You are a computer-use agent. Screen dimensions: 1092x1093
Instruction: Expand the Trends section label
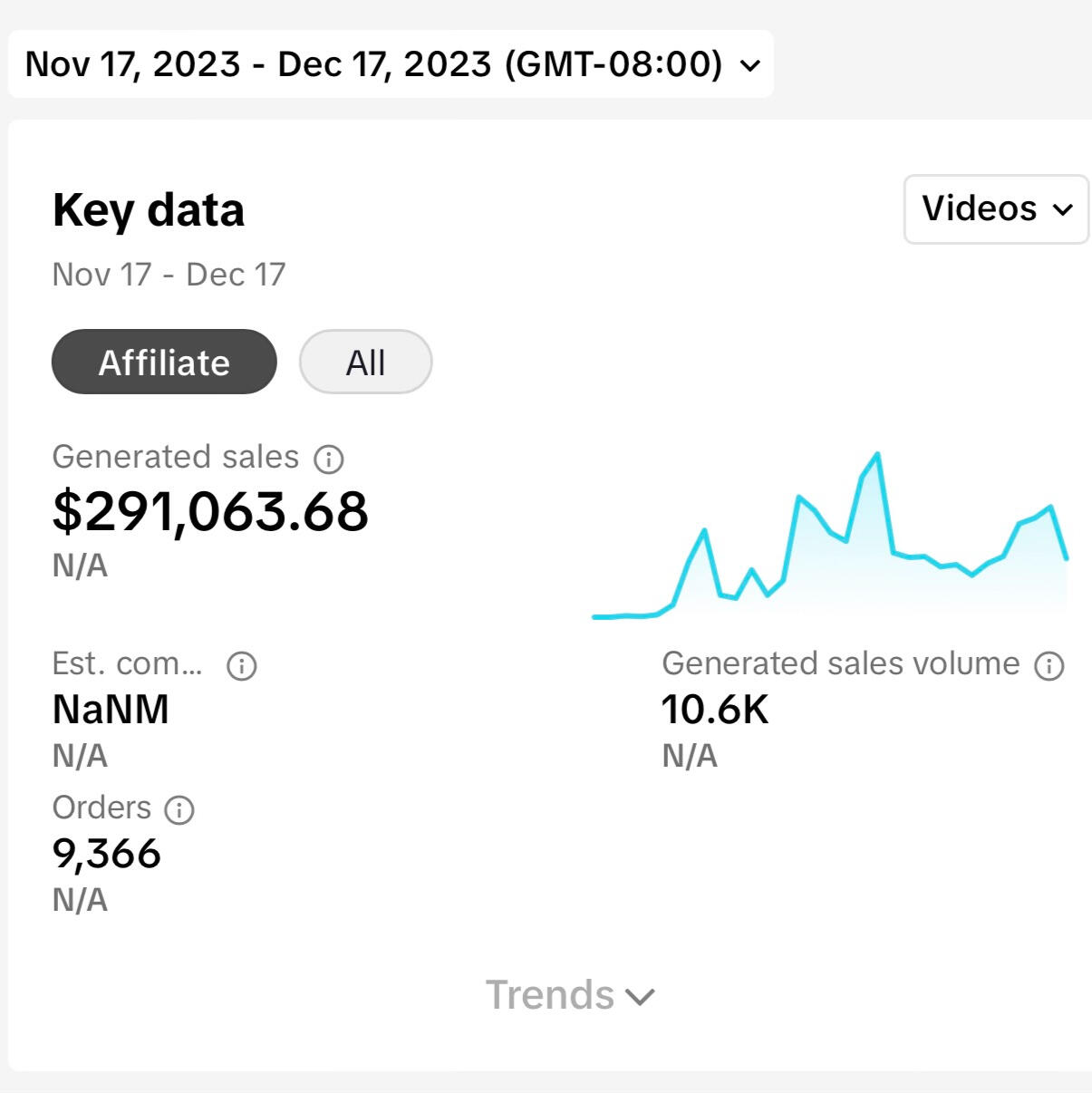[x=550, y=995]
